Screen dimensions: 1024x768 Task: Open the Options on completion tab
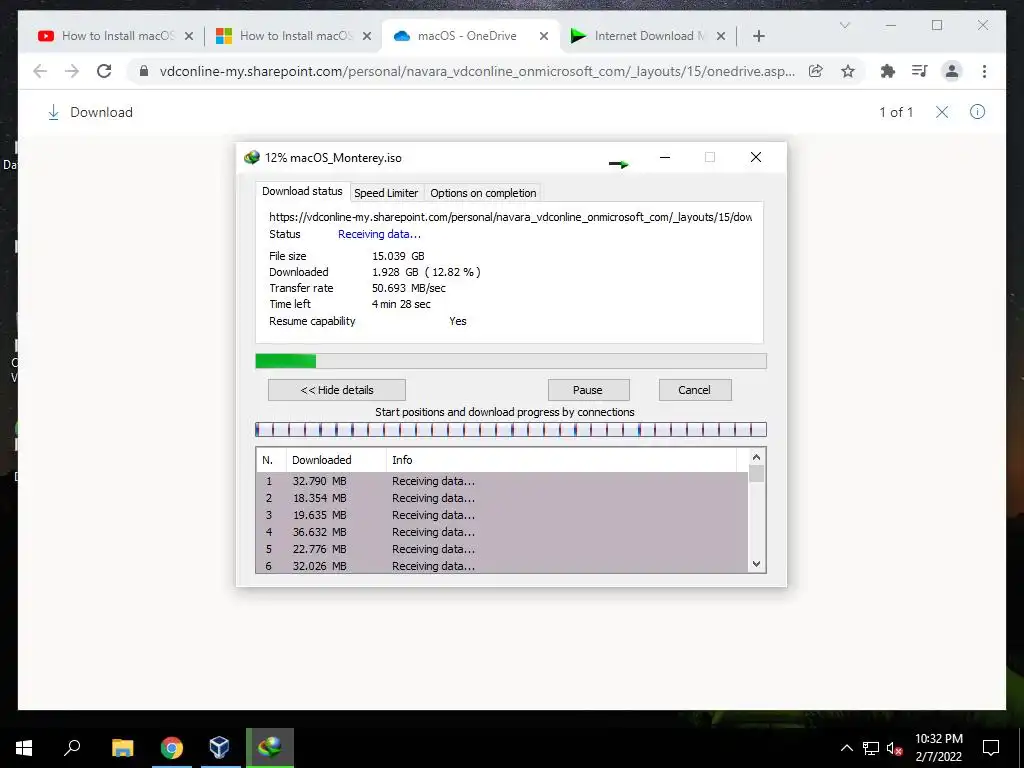[x=483, y=193]
